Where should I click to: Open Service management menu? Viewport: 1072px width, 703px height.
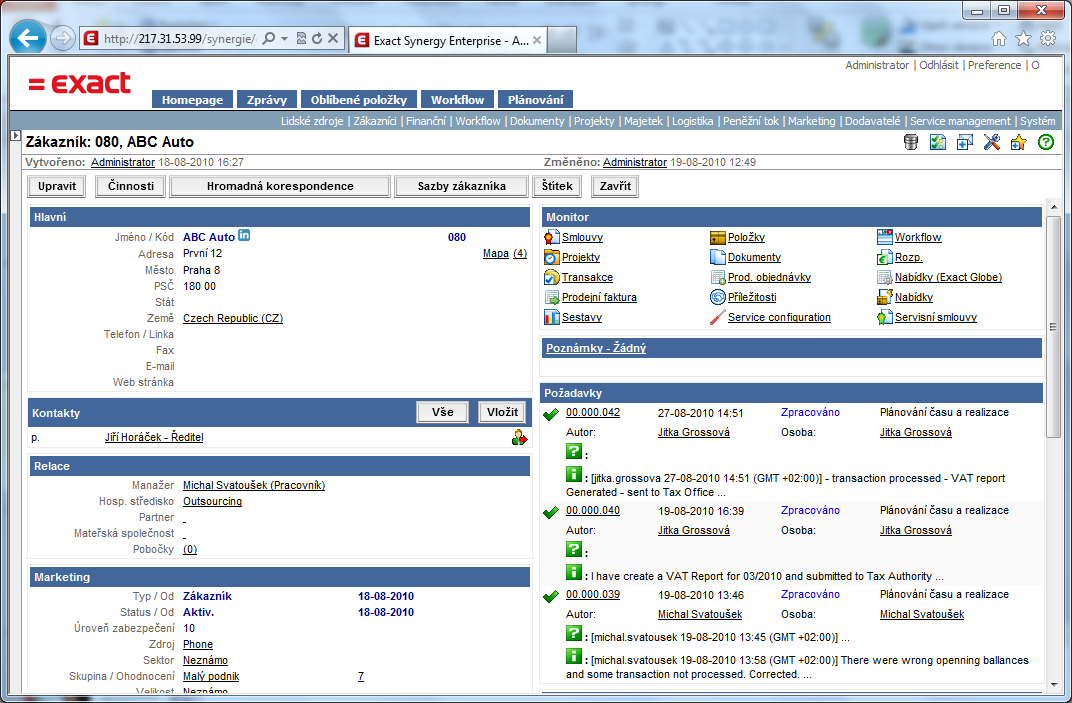(x=960, y=121)
